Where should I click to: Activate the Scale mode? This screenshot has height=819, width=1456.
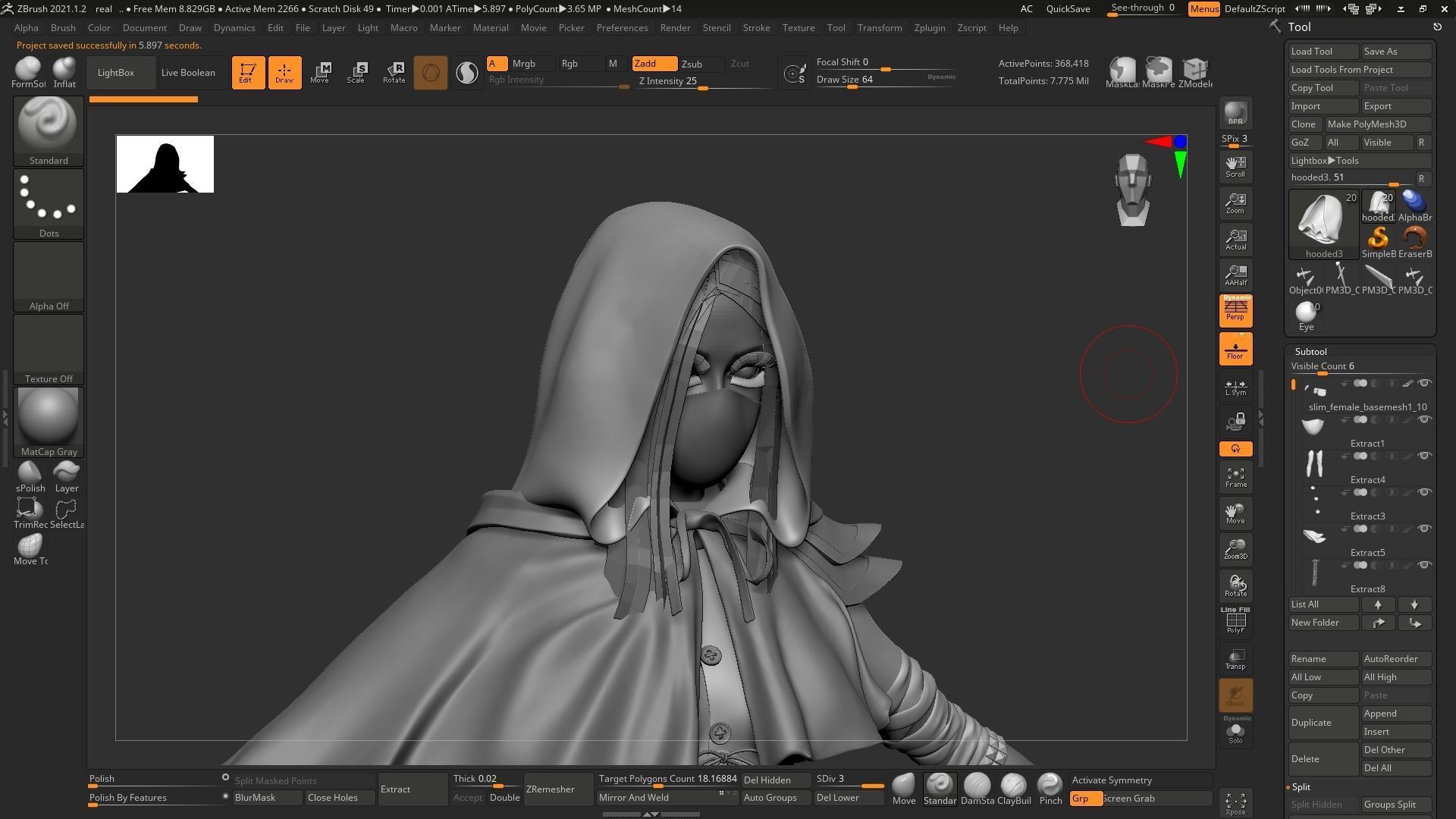[x=356, y=73]
